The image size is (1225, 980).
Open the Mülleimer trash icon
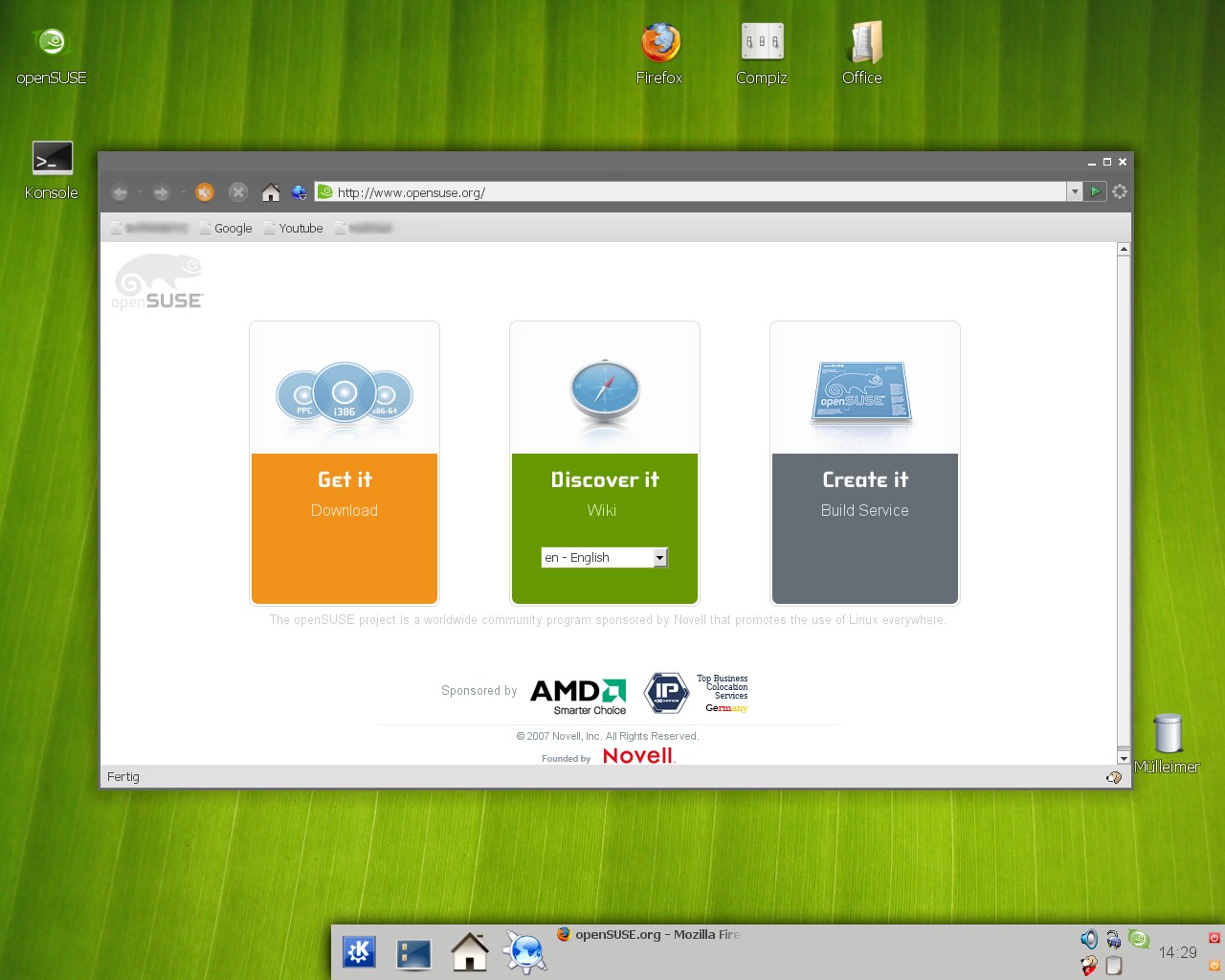(1168, 744)
